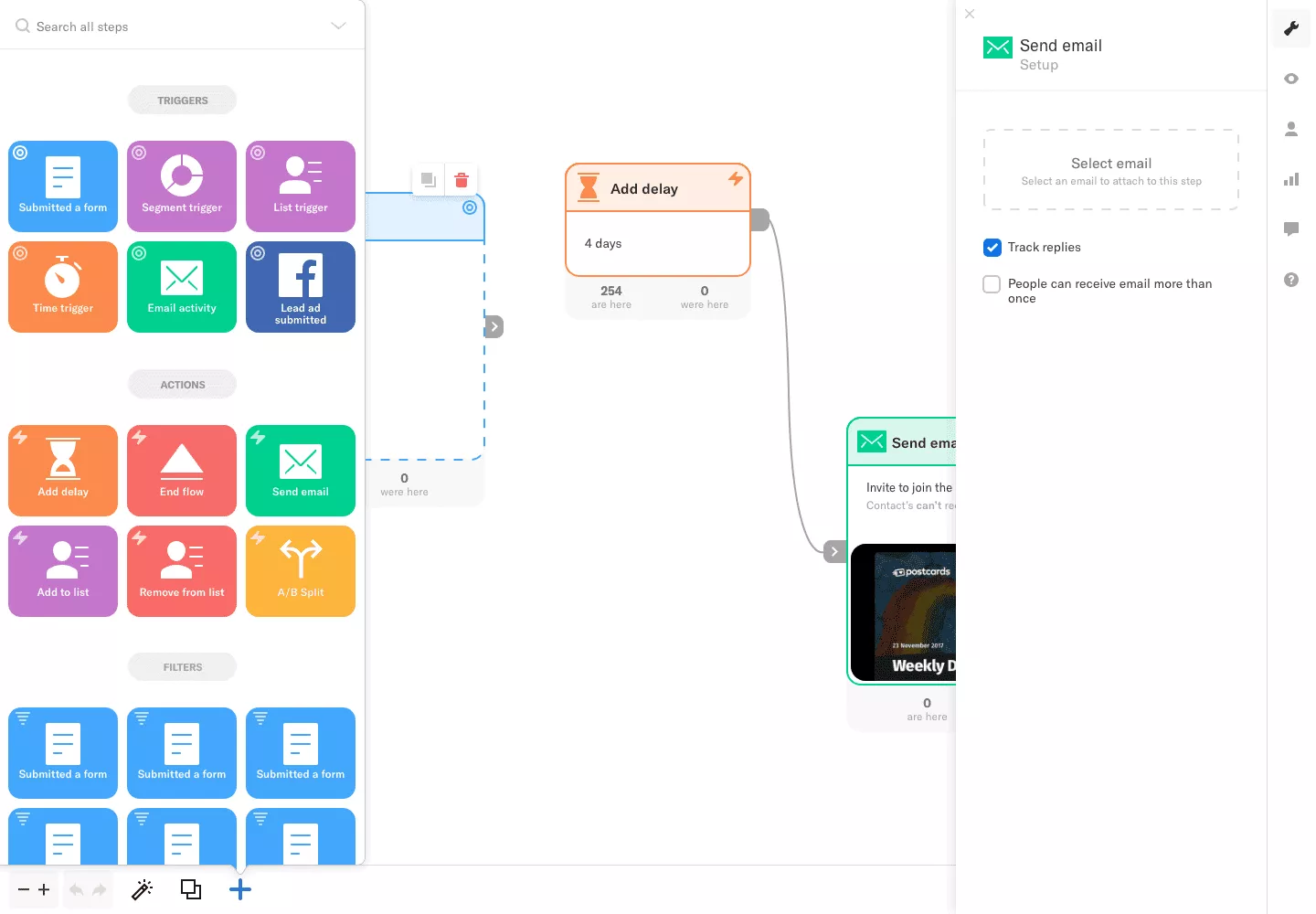Image resolution: width=1316 pixels, height=914 pixels.
Task: Click the TRIGGERS section label
Action: point(183,101)
